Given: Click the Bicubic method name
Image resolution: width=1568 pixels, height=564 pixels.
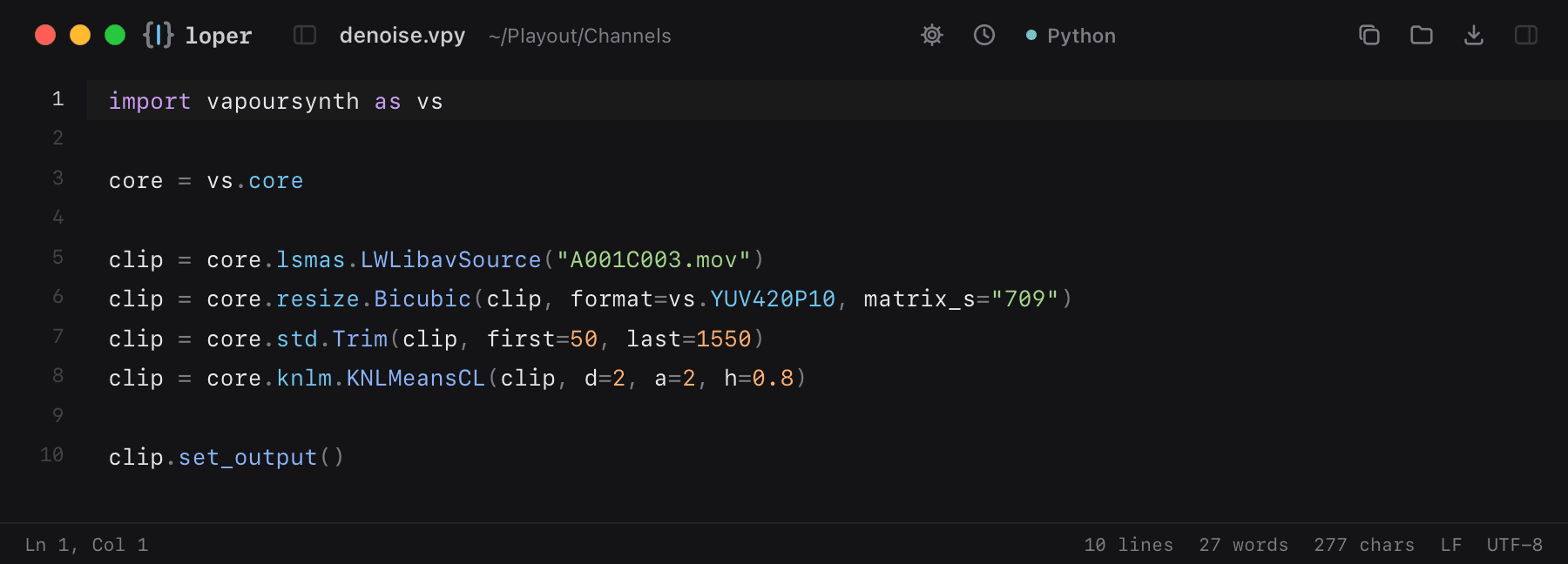Looking at the screenshot, I should coord(422,299).
